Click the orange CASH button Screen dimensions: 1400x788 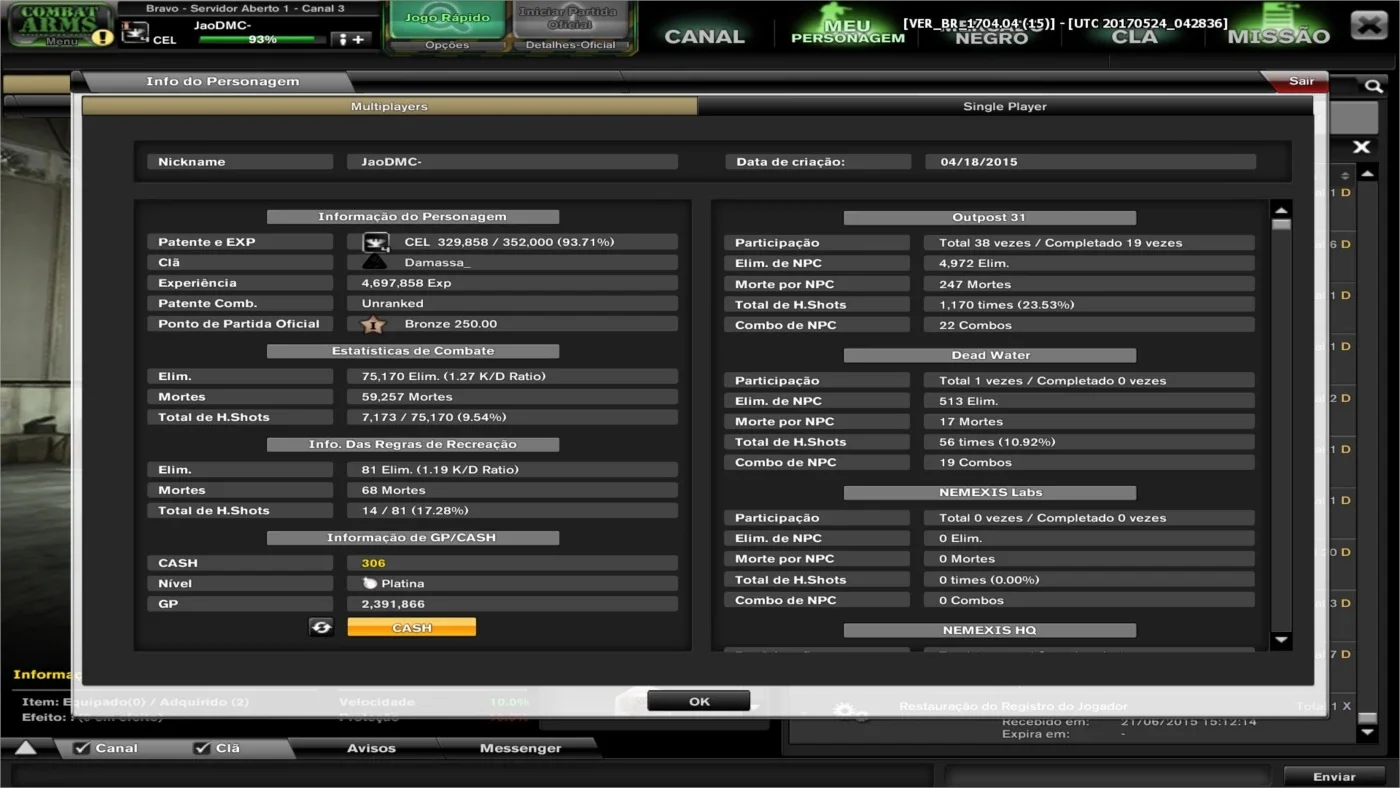[x=412, y=627]
